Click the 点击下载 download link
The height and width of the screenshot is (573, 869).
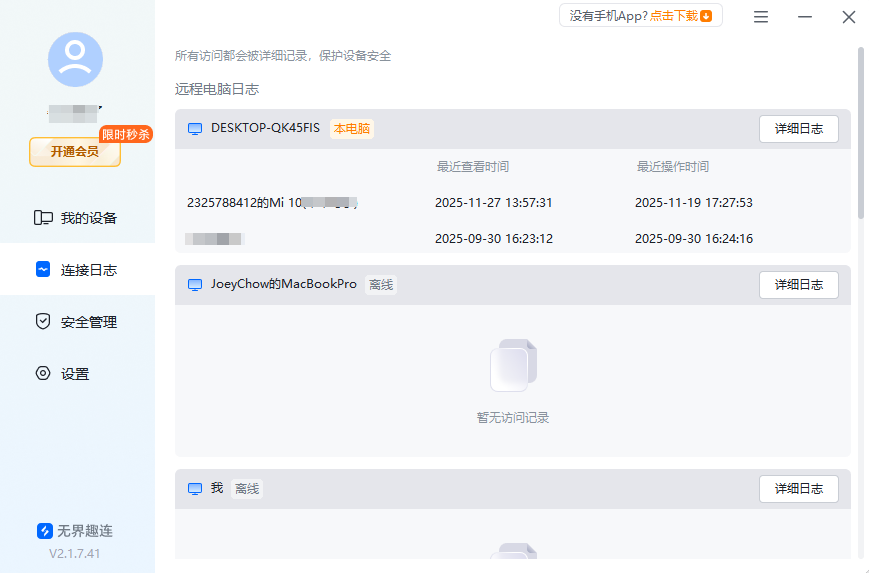(673, 16)
